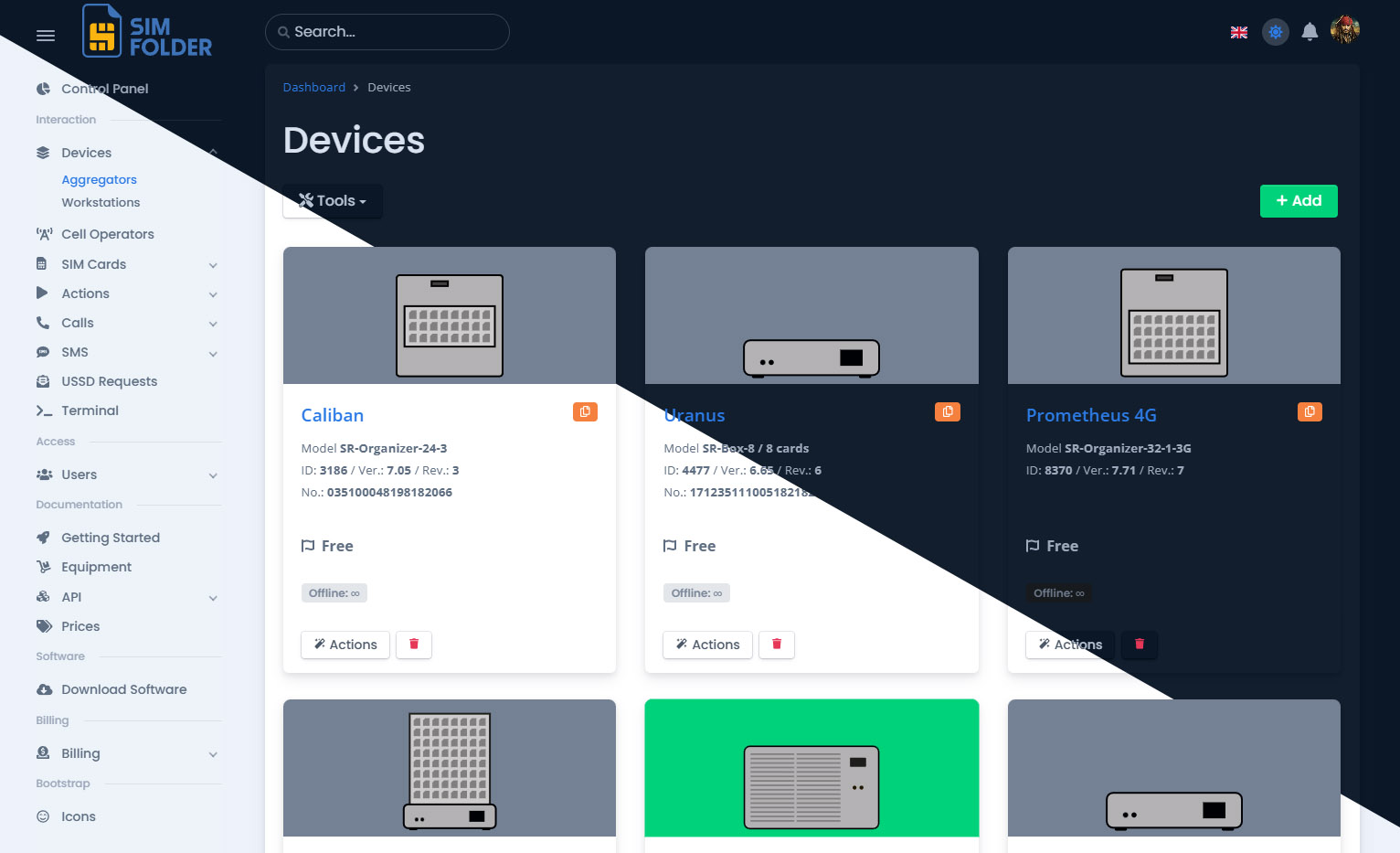Open Actions for the Uranus device

click(x=707, y=645)
